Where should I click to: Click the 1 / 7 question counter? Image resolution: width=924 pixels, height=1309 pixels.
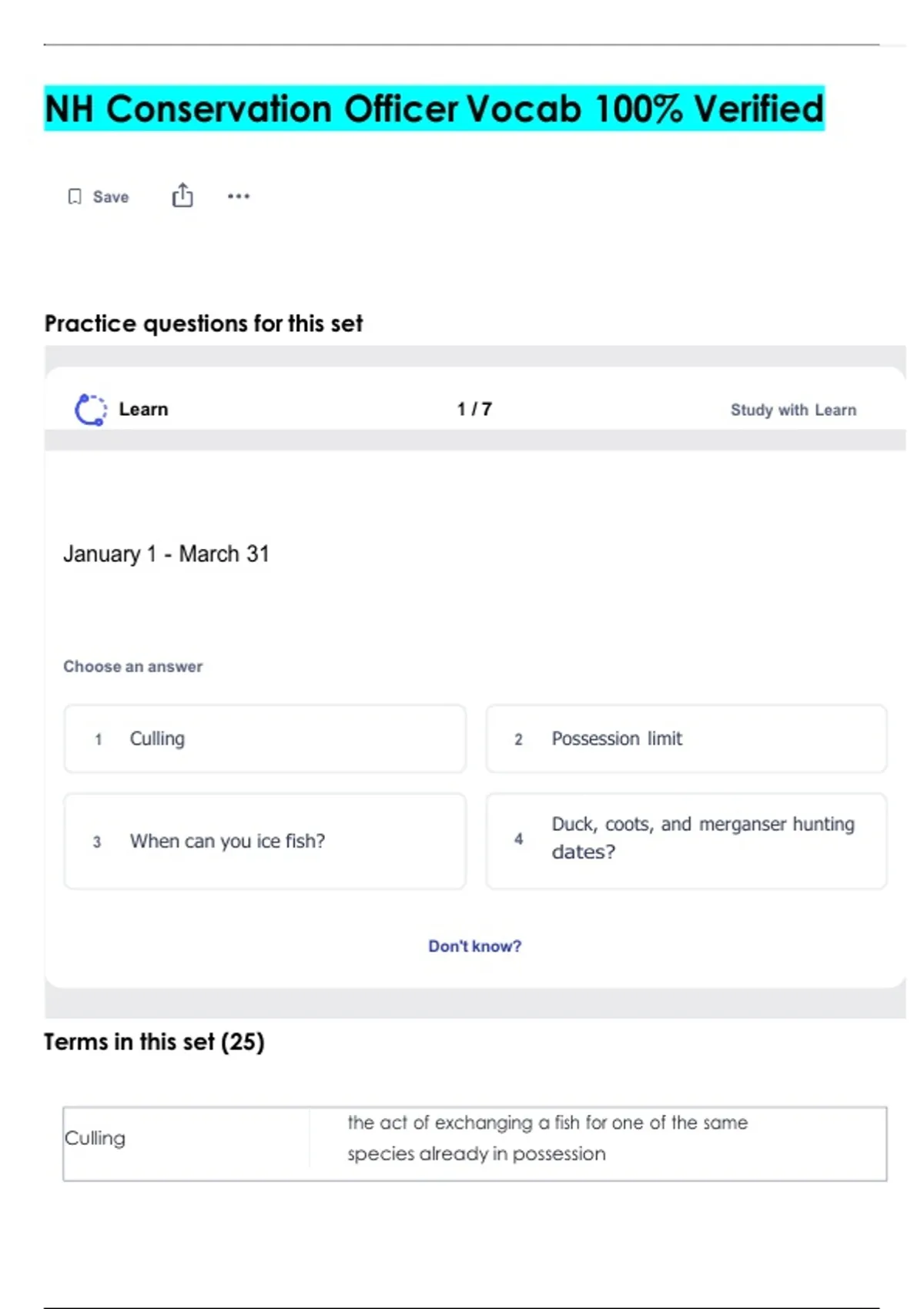(474, 410)
